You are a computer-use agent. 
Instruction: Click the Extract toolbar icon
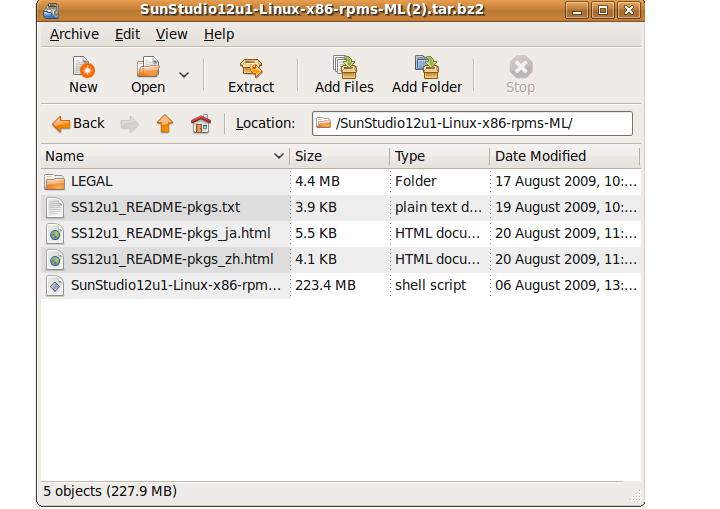coord(251,67)
